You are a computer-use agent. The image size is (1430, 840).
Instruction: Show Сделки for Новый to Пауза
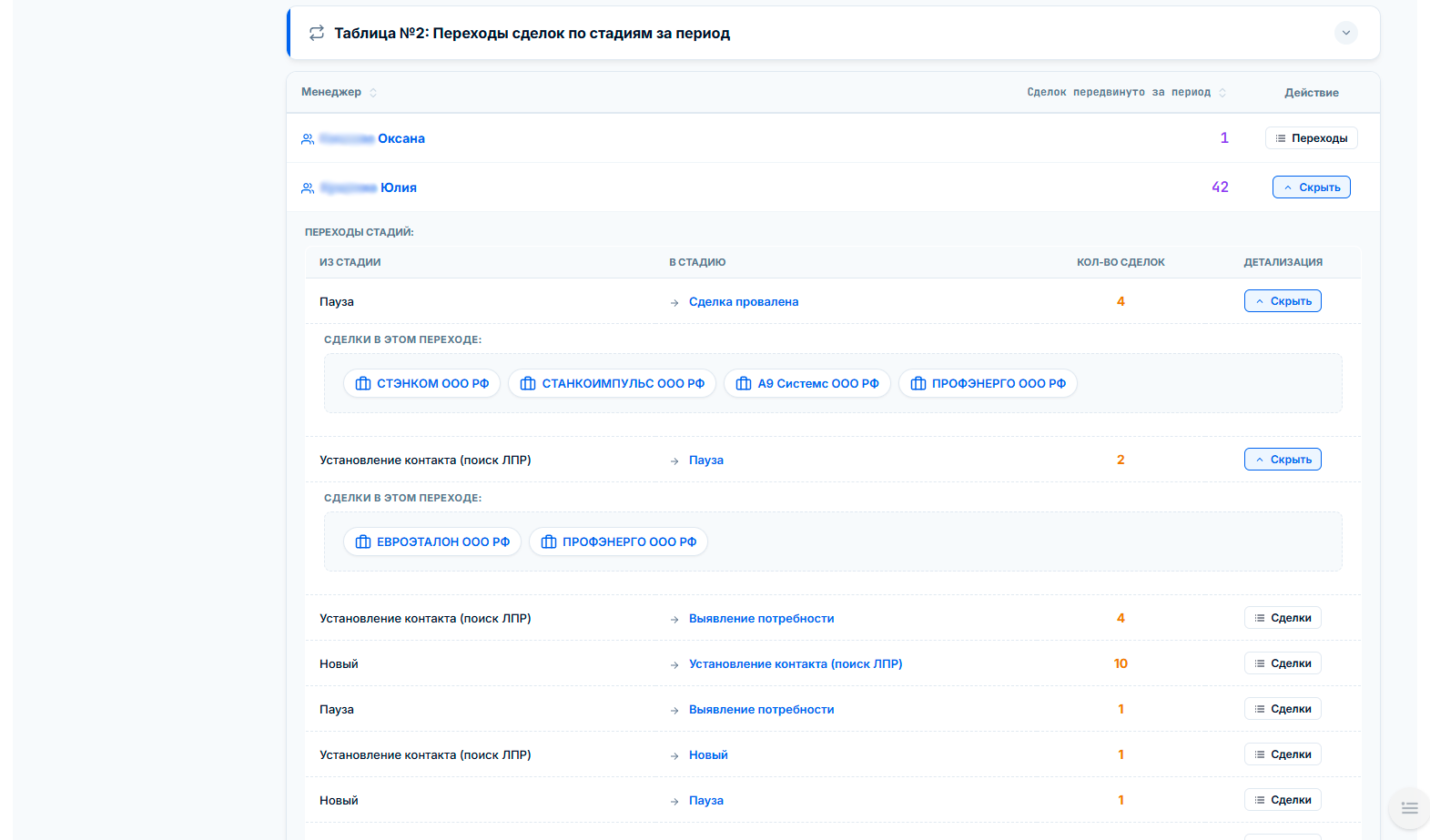[x=1283, y=800]
